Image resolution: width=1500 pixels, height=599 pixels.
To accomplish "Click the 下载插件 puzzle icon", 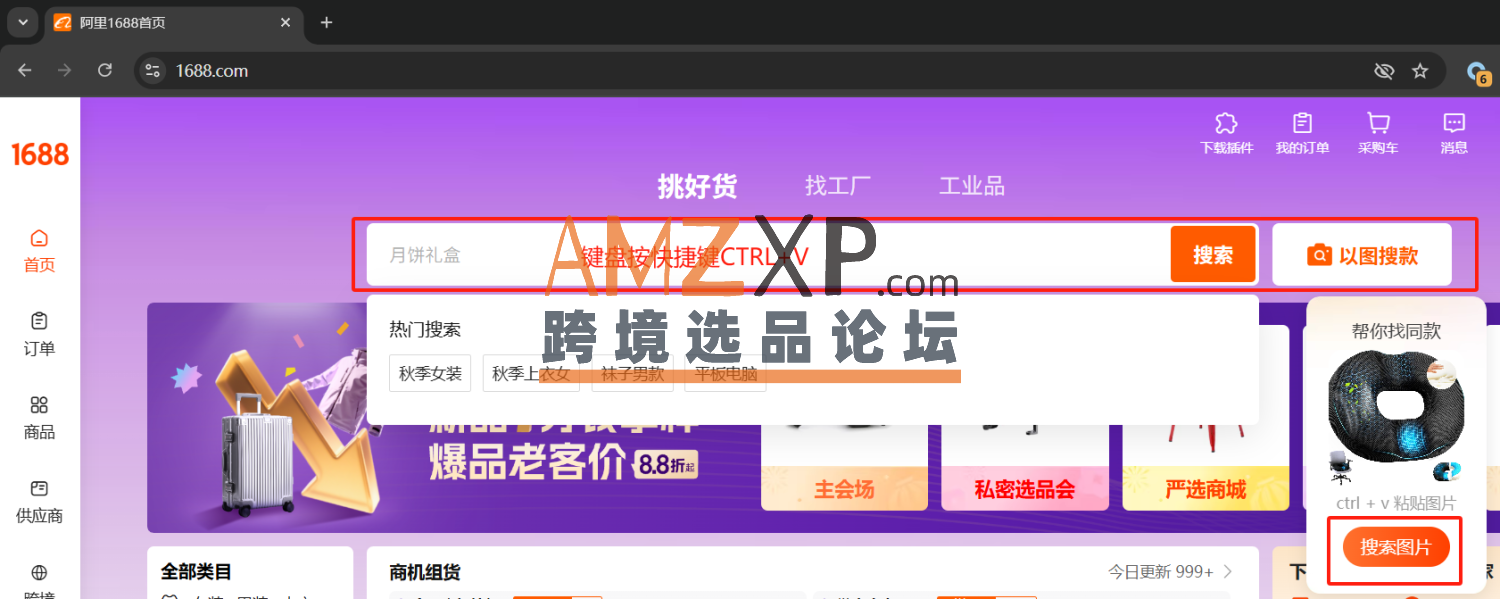I will (x=1226, y=124).
